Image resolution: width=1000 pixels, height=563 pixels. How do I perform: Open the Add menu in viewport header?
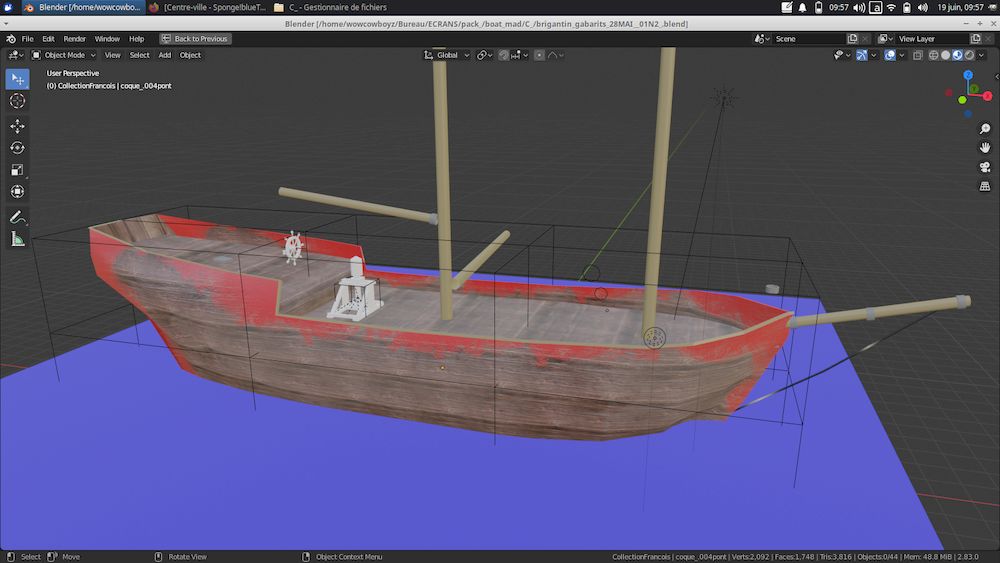[164, 55]
